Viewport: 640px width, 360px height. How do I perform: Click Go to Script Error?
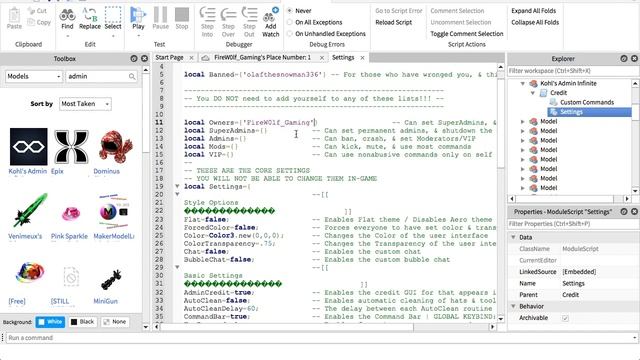click(399, 11)
